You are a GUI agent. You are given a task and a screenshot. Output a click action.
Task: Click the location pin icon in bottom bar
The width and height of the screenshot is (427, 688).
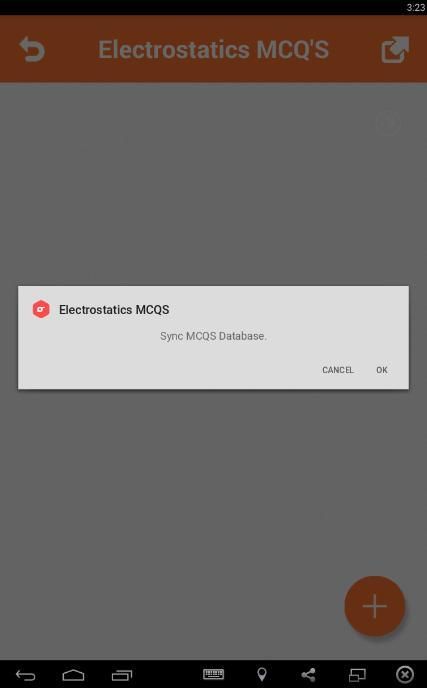click(x=262, y=674)
